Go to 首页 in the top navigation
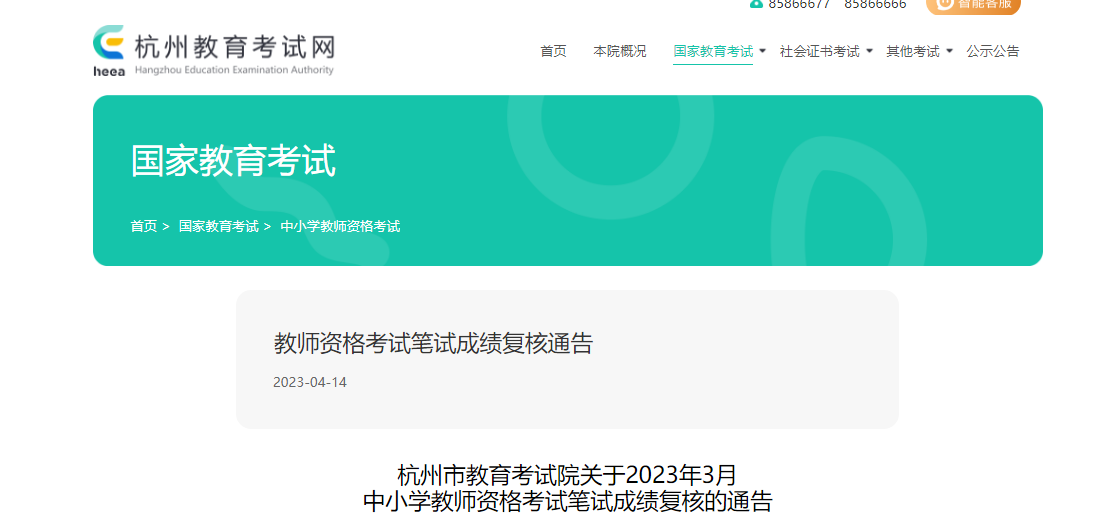This screenshot has height=529, width=1094. point(553,51)
